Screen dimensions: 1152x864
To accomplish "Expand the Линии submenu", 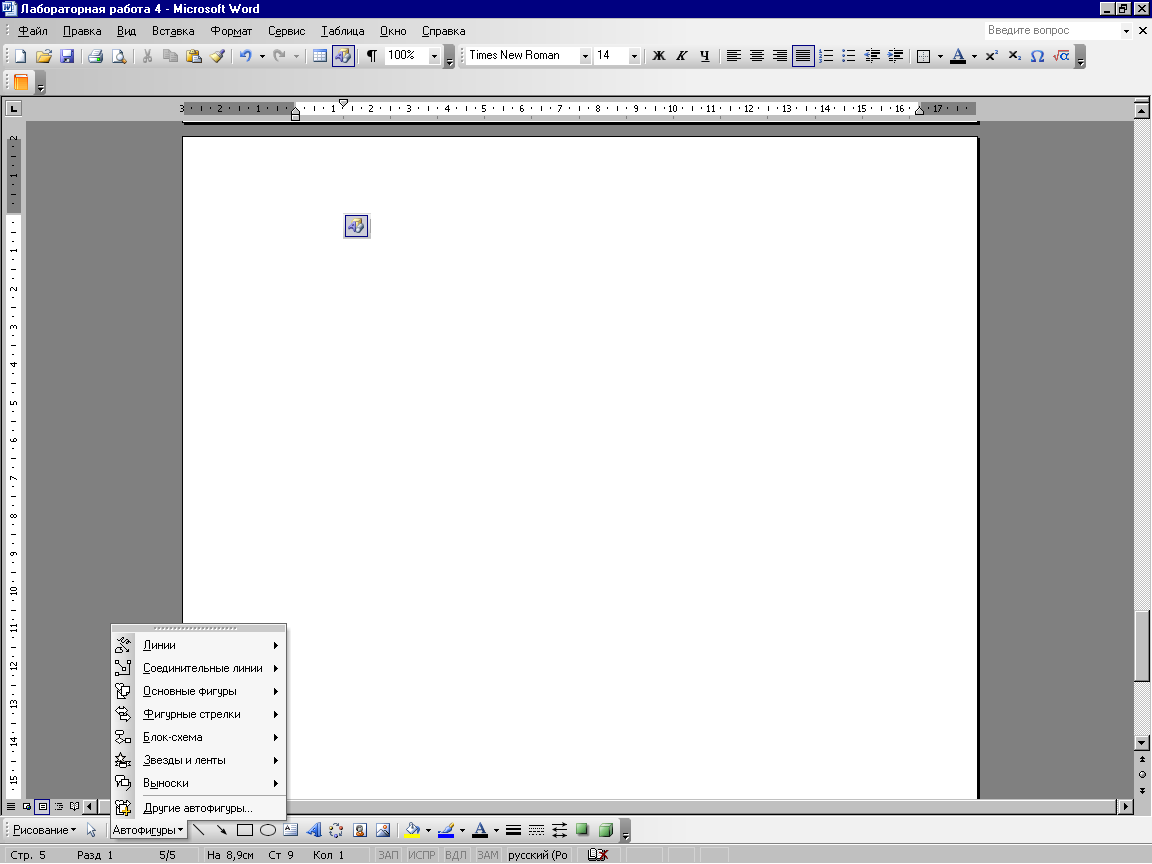I will click(198, 645).
